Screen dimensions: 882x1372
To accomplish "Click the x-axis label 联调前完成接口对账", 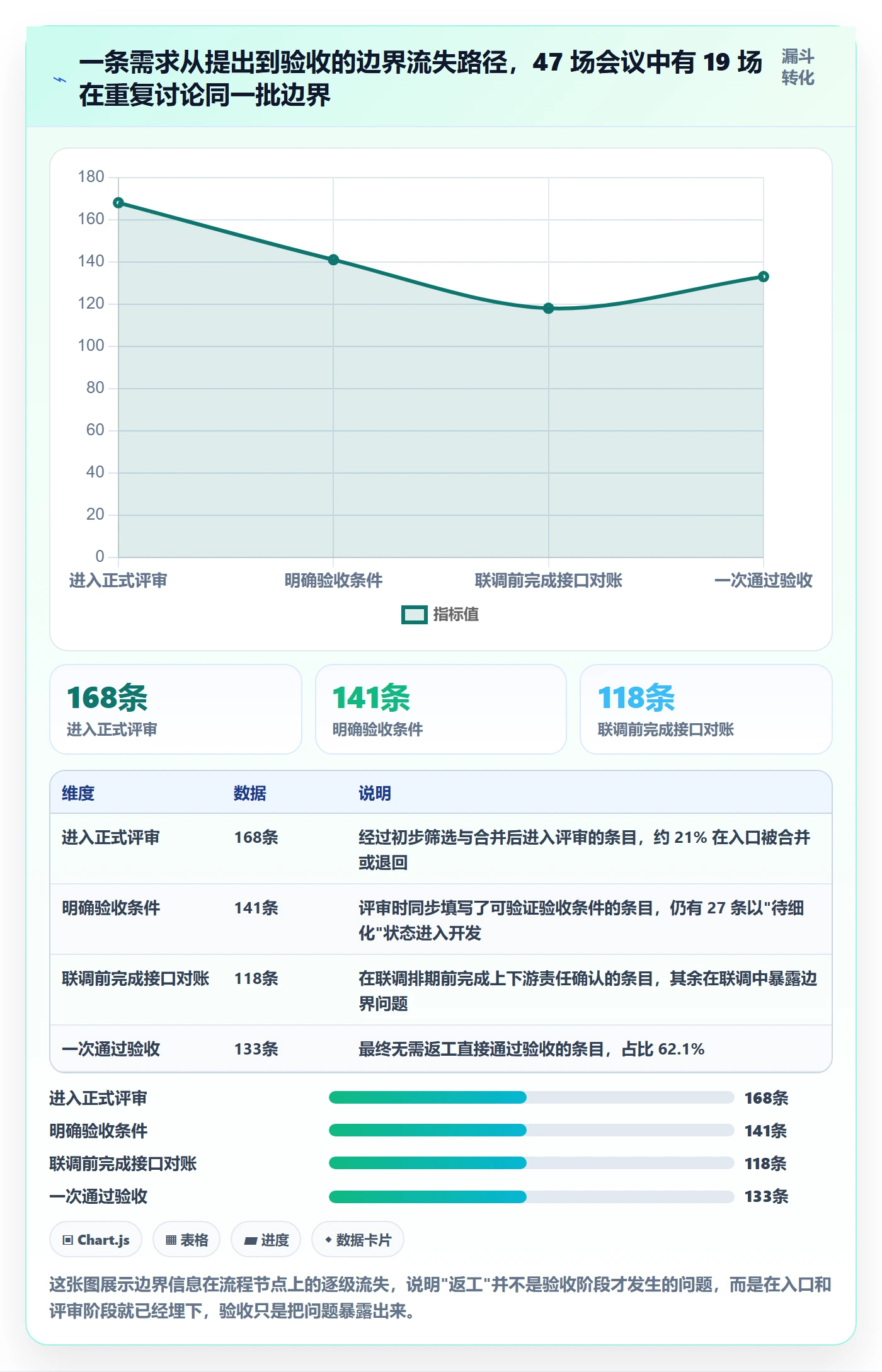I will click(549, 580).
